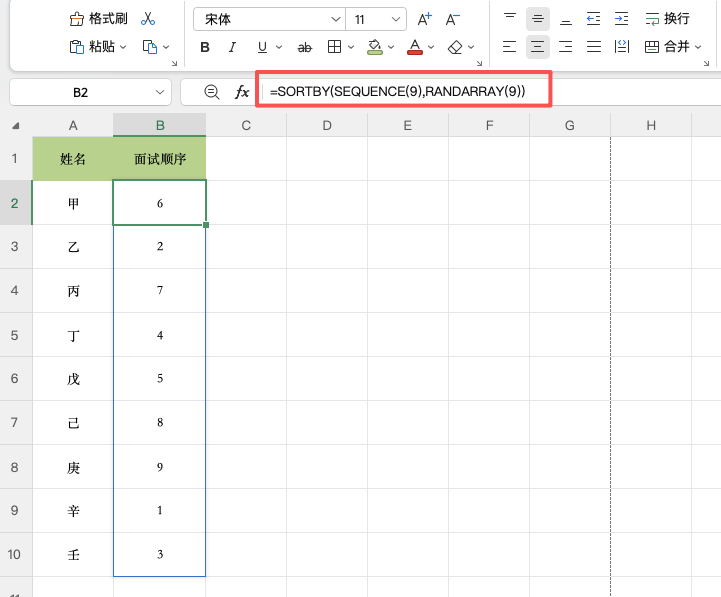The image size is (721, 597).
Task: Toggle bold formatting
Action: 205,47
